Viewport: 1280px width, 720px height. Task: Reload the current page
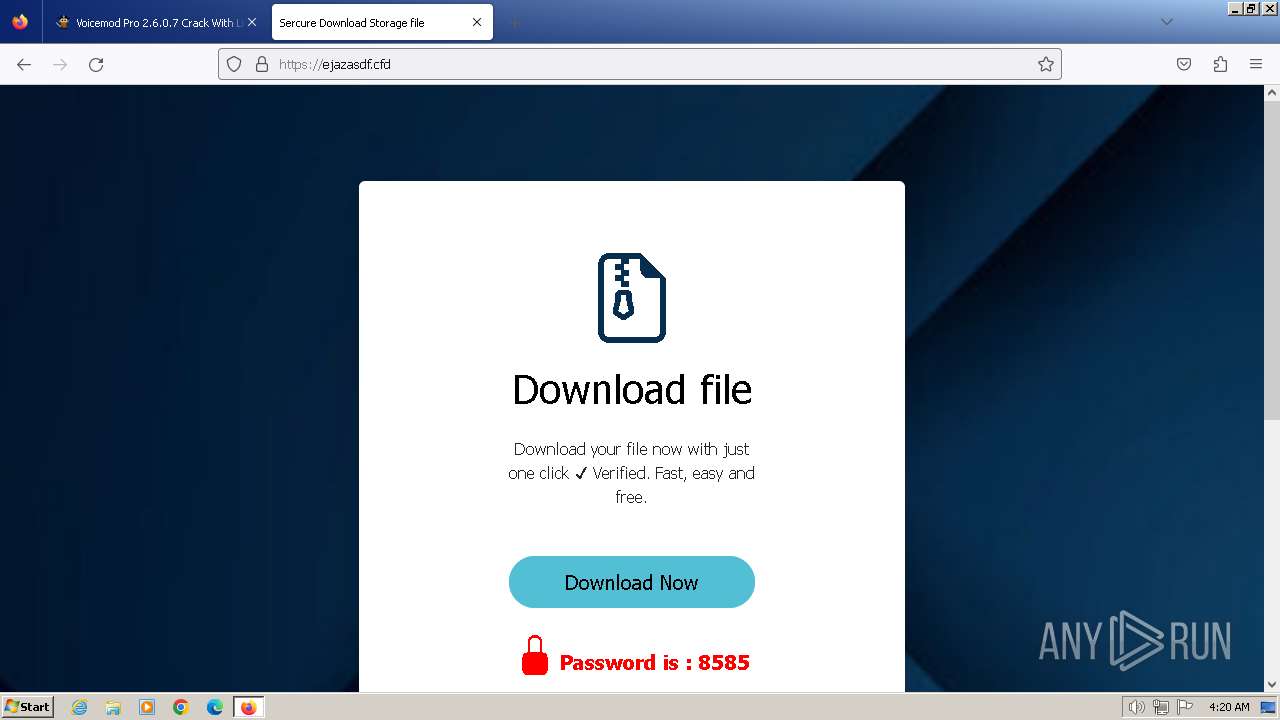coord(96,64)
